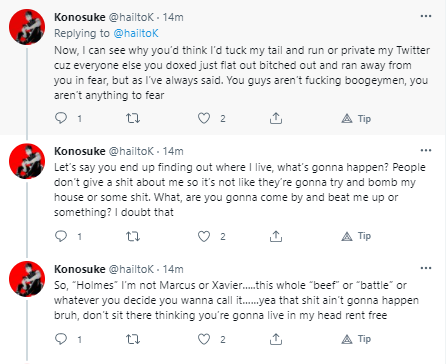Open the second tweet's three-dot menu

tap(426, 150)
